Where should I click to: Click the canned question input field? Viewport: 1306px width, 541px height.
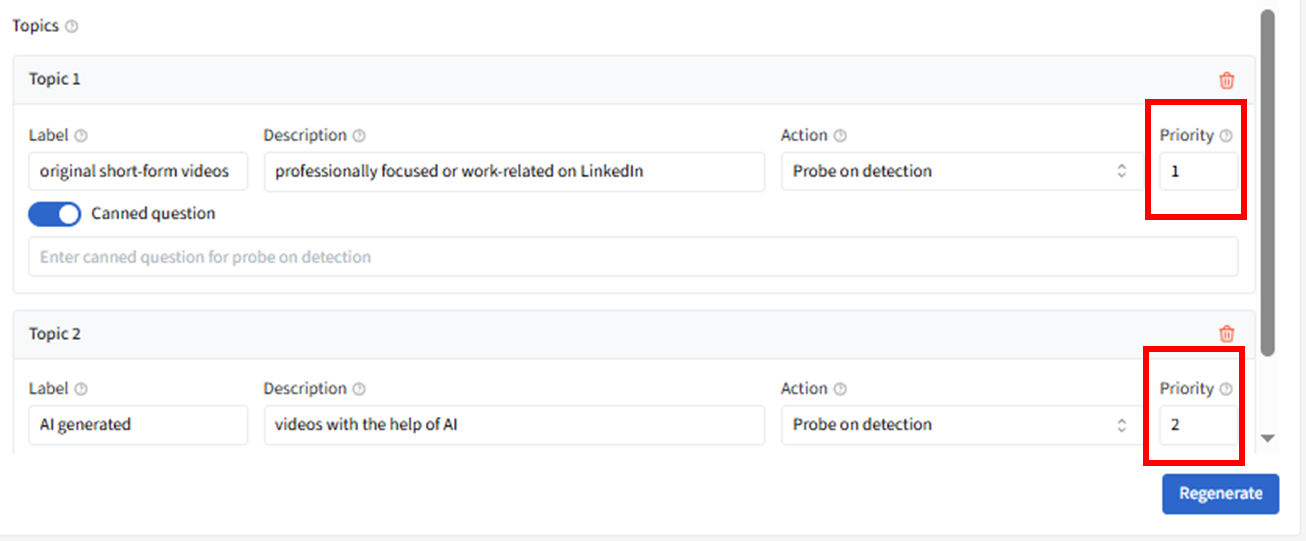point(632,257)
